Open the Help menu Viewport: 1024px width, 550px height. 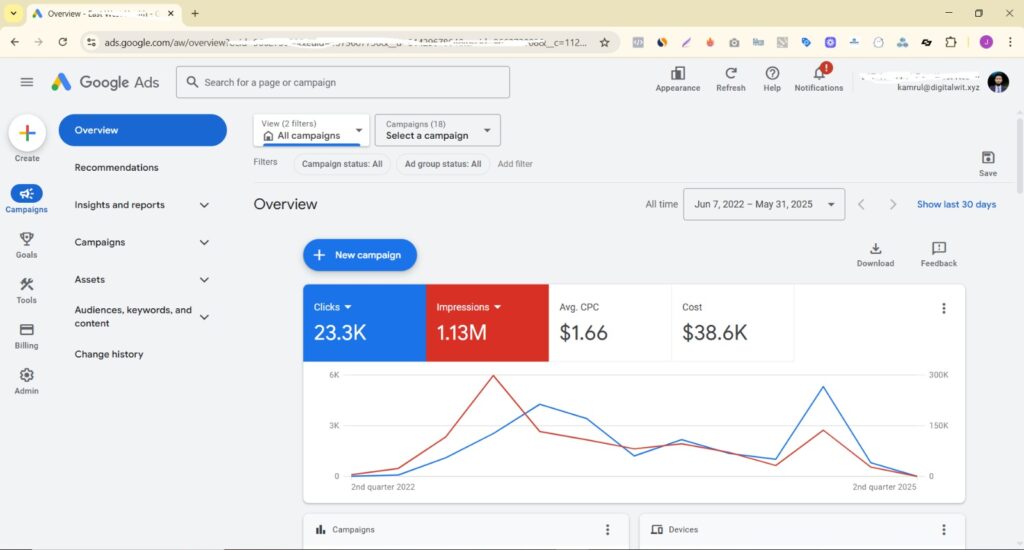pyautogui.click(x=772, y=79)
